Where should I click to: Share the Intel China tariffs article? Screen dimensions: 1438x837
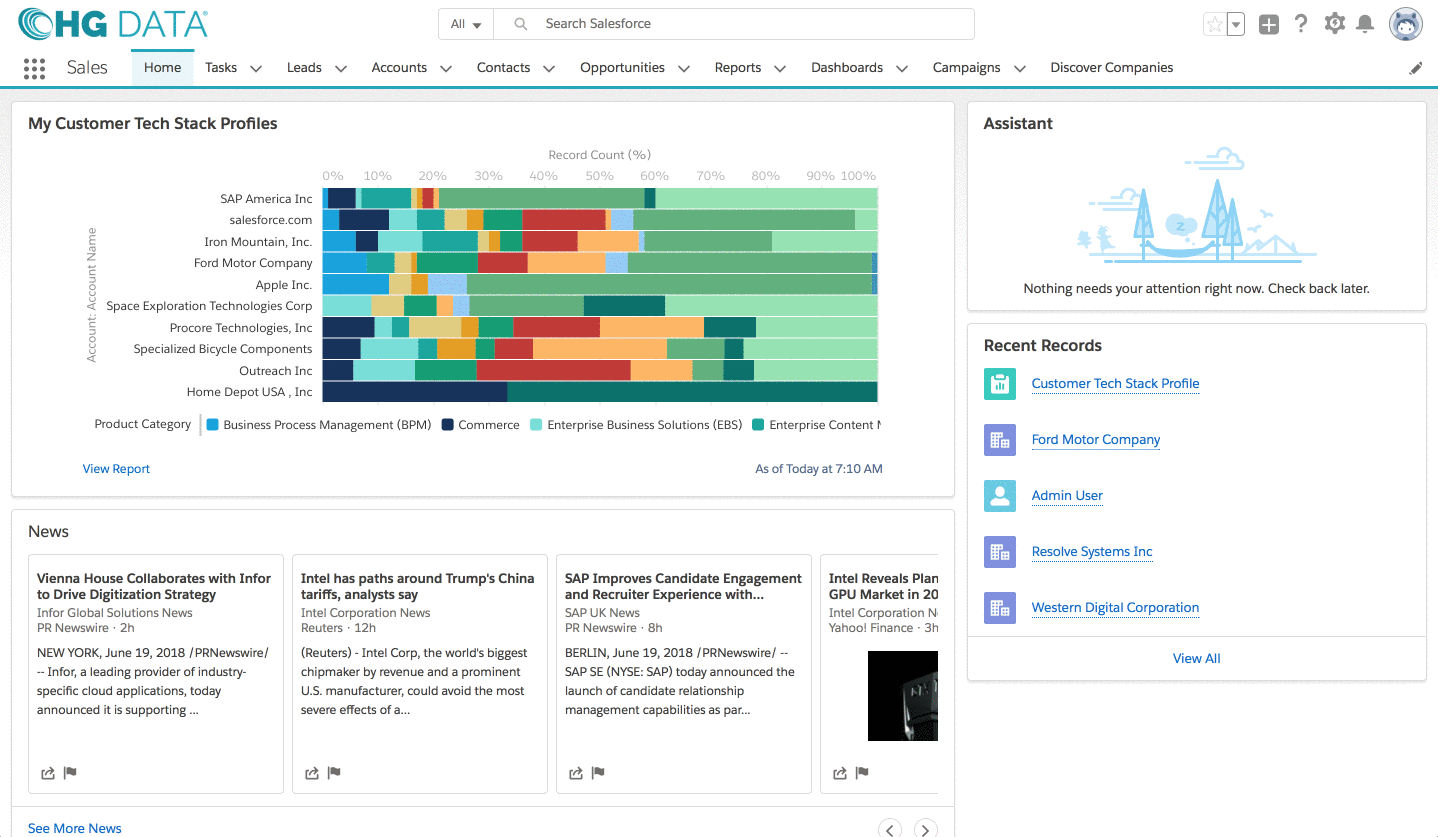click(312, 773)
